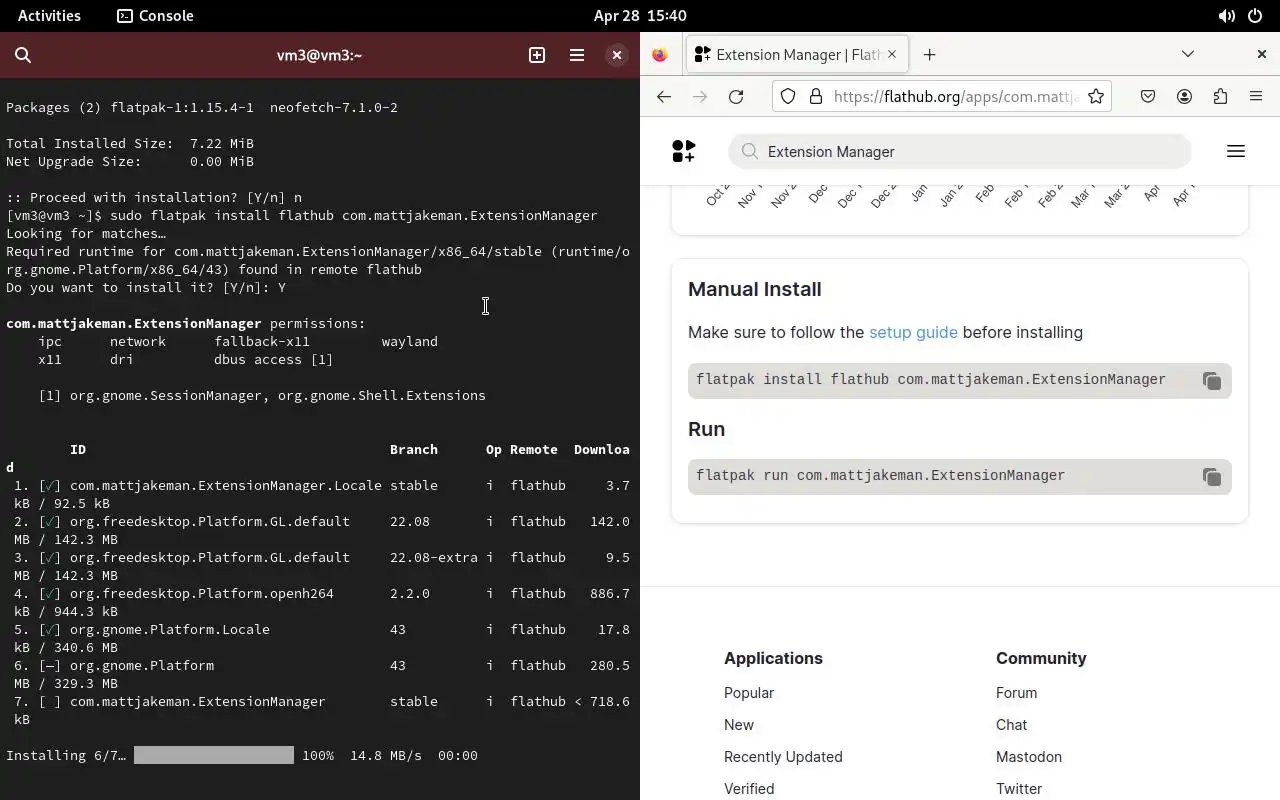Open the Flathub site hamburger menu
This screenshot has width=1280, height=800.
point(1235,151)
